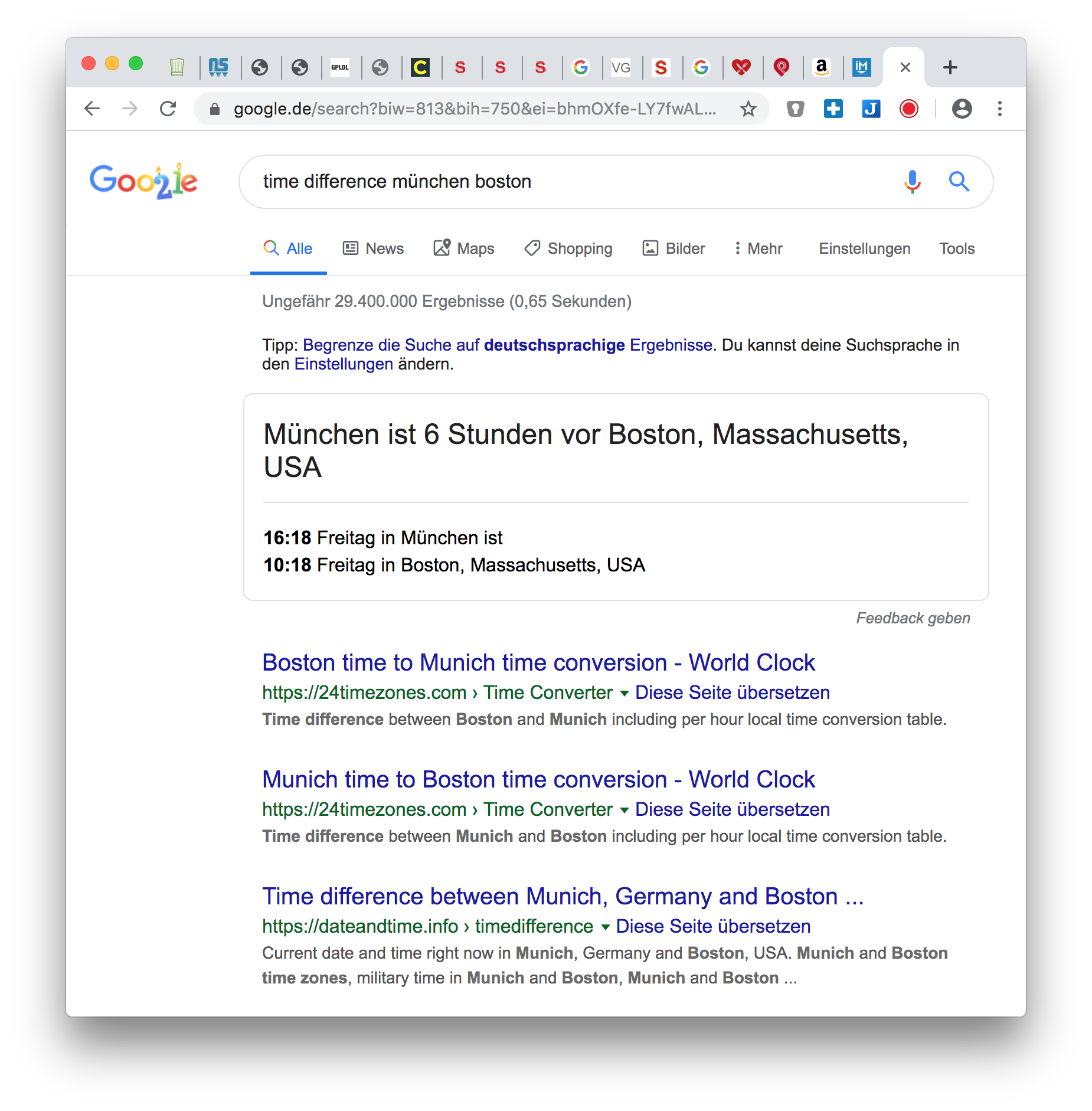Expand dropdown arrow under Munich to Boston result
The width and height of the screenshot is (1092, 1111).
pyautogui.click(x=624, y=811)
